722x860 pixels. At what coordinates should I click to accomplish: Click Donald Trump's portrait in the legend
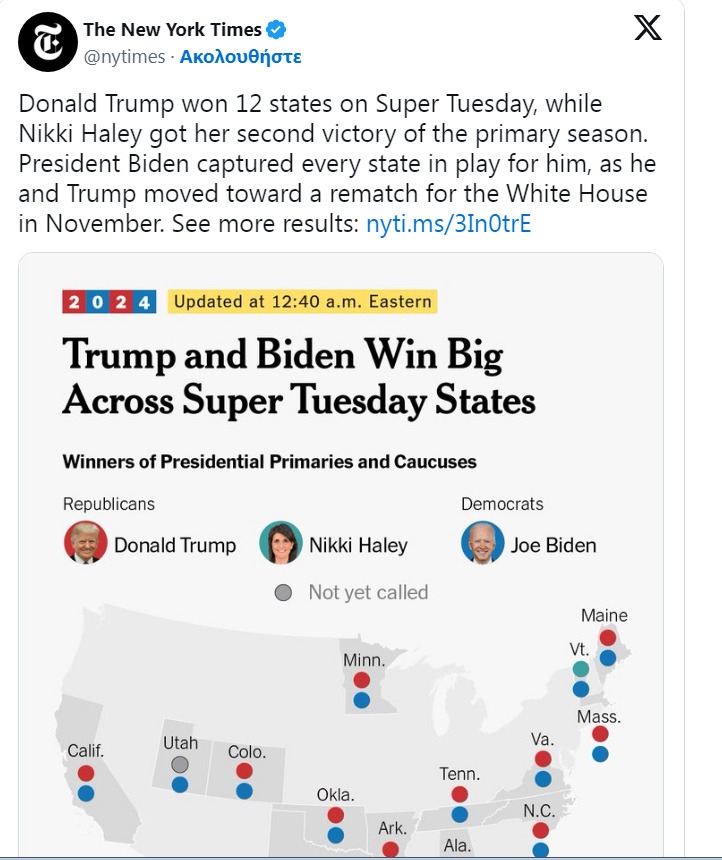point(86,542)
